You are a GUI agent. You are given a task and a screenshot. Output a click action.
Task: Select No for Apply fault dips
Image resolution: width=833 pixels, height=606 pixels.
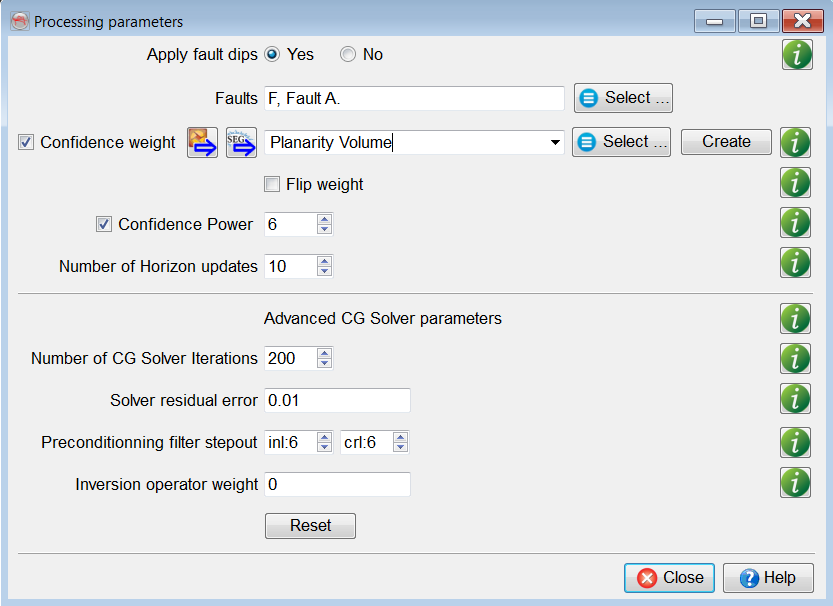348,55
